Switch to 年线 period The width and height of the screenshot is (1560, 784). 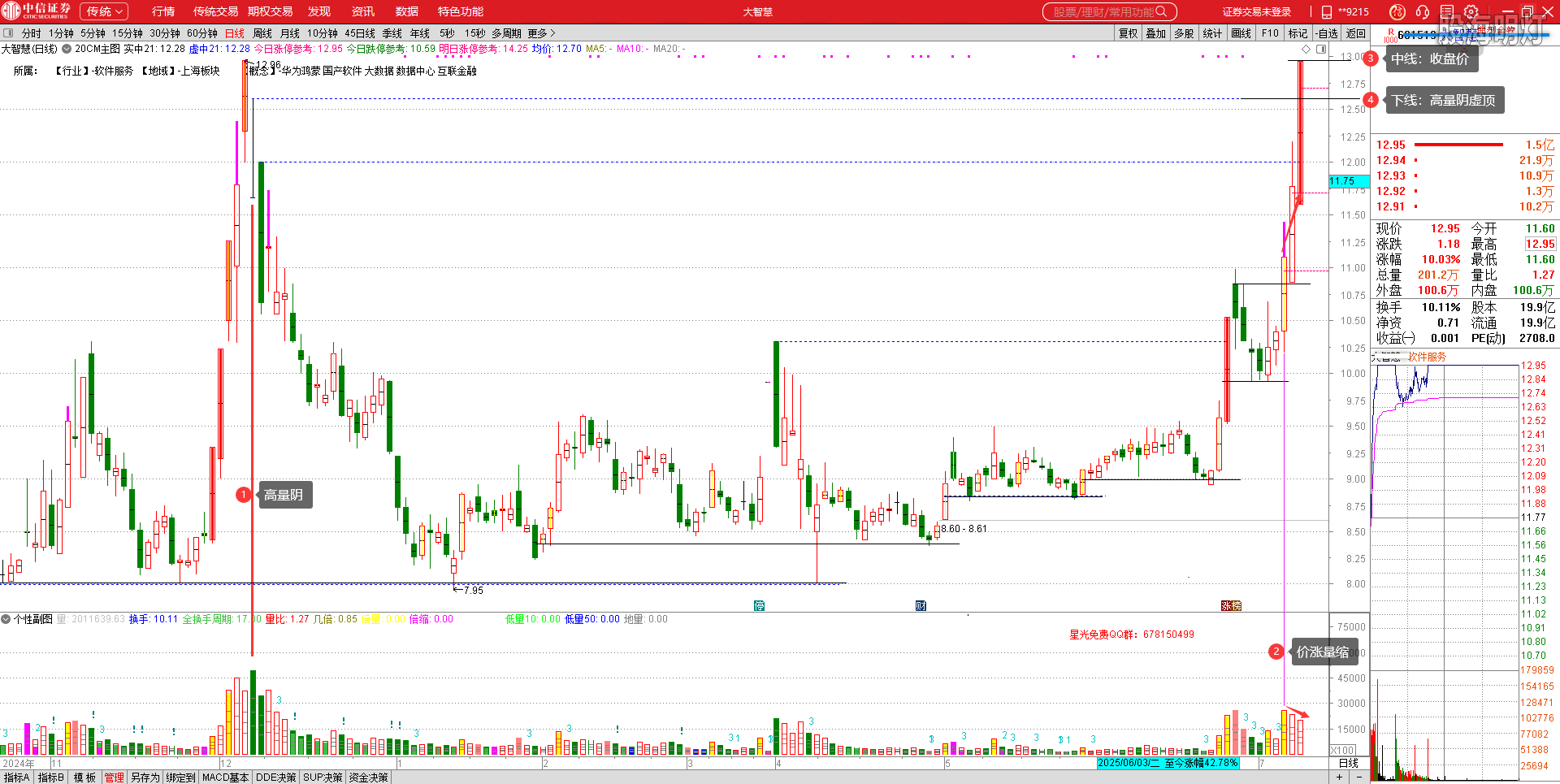point(420,33)
